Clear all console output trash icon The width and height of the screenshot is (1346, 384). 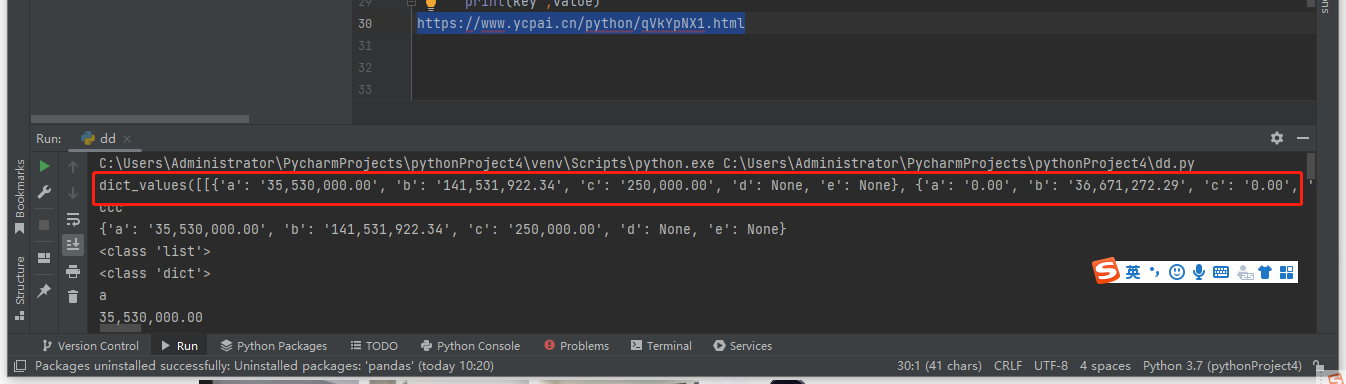[x=73, y=296]
